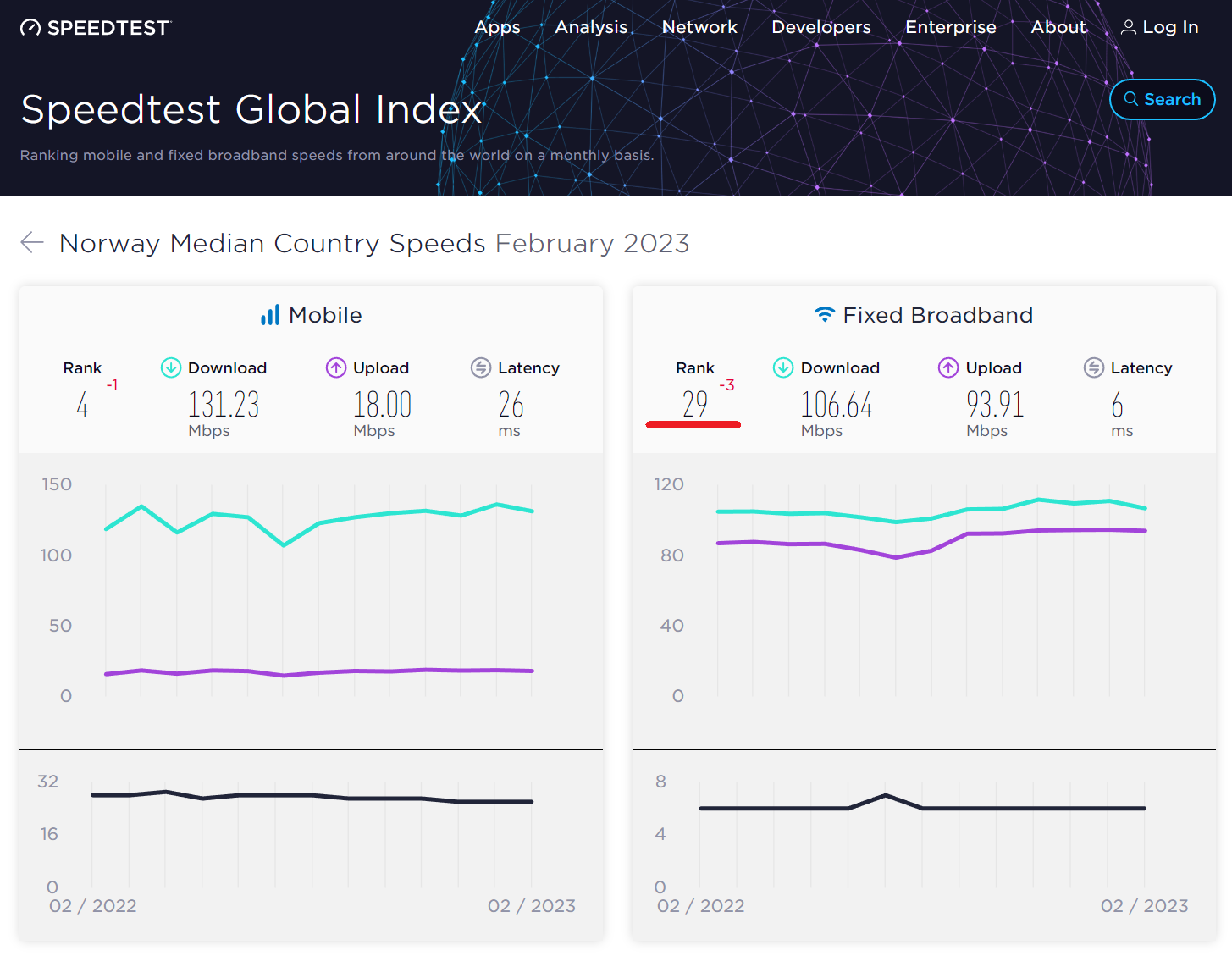This screenshot has width=1232, height=956.
Task: Click Mobile latency value 26
Action: [x=511, y=405]
